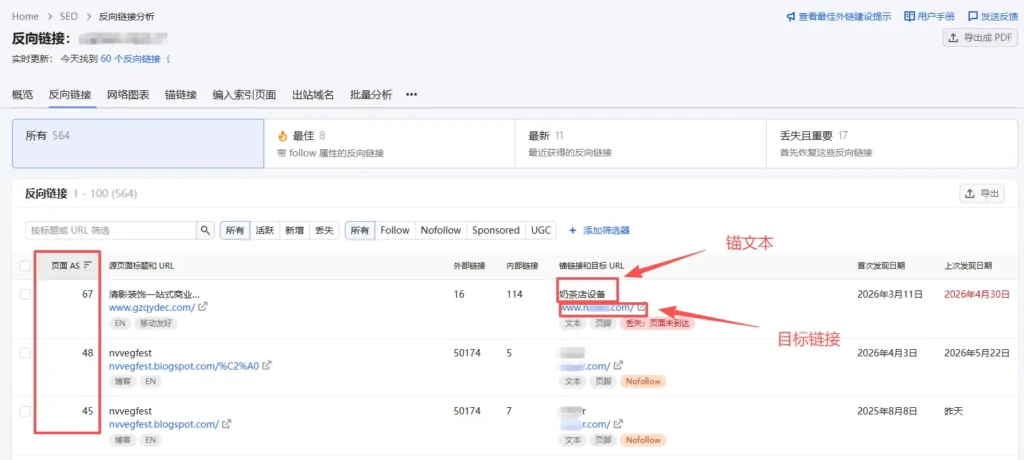Image resolution: width=1024 pixels, height=460 pixels.
Task: Open external link icon beside nvvegfest.blogspot.com/%C2%A0
Action: tap(267, 365)
